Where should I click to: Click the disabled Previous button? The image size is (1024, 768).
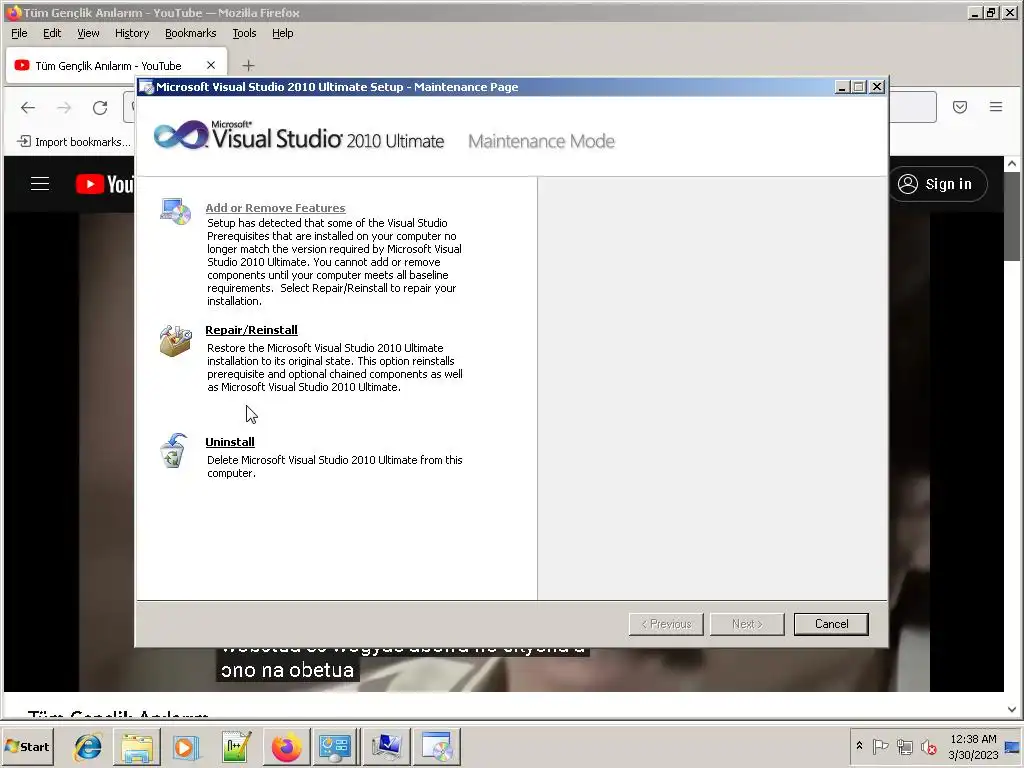coord(666,624)
